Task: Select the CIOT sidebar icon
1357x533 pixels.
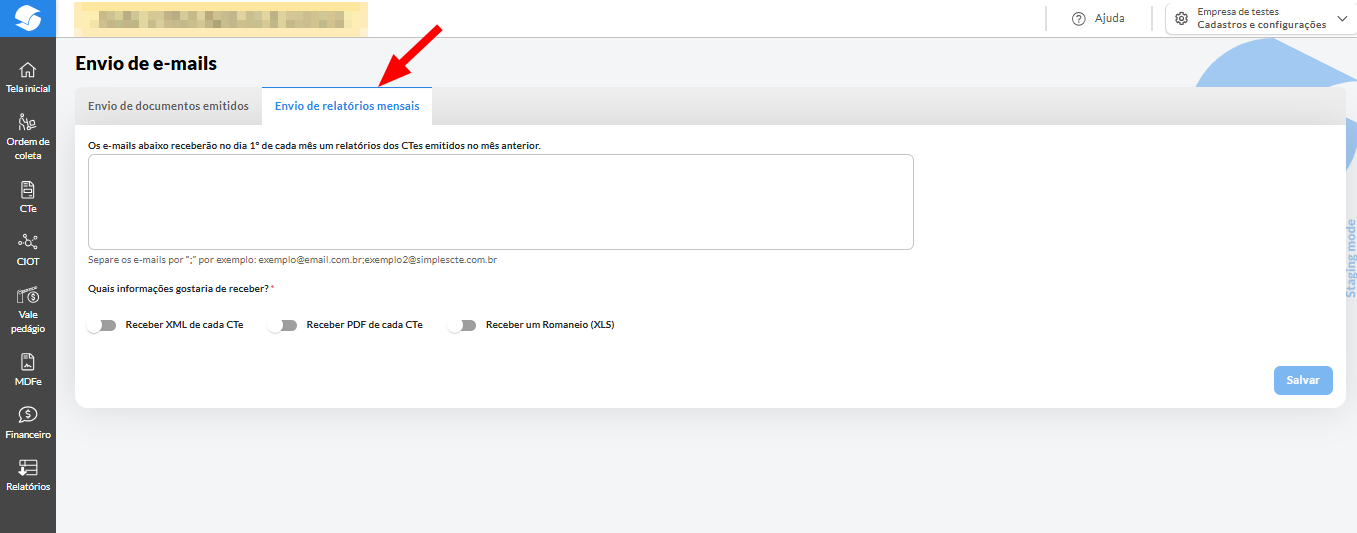Action: pos(28,250)
